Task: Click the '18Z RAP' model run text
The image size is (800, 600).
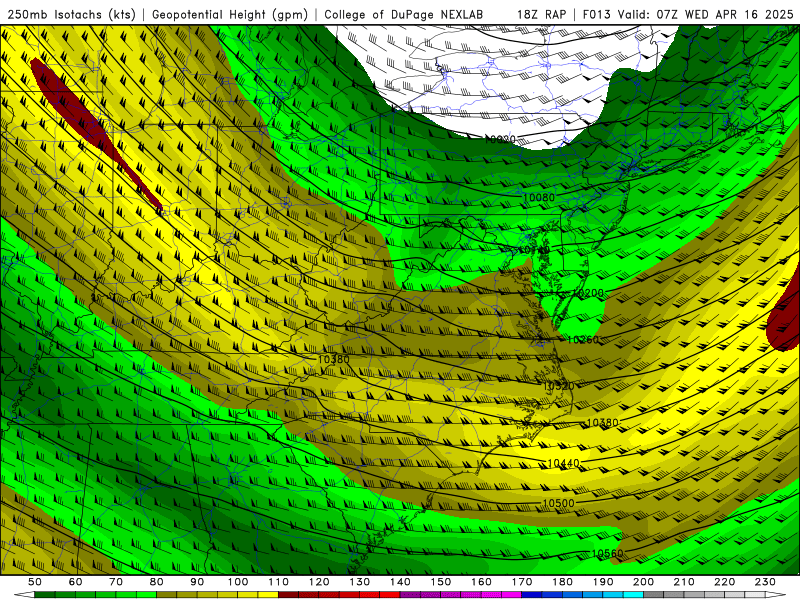Action: (x=542, y=14)
